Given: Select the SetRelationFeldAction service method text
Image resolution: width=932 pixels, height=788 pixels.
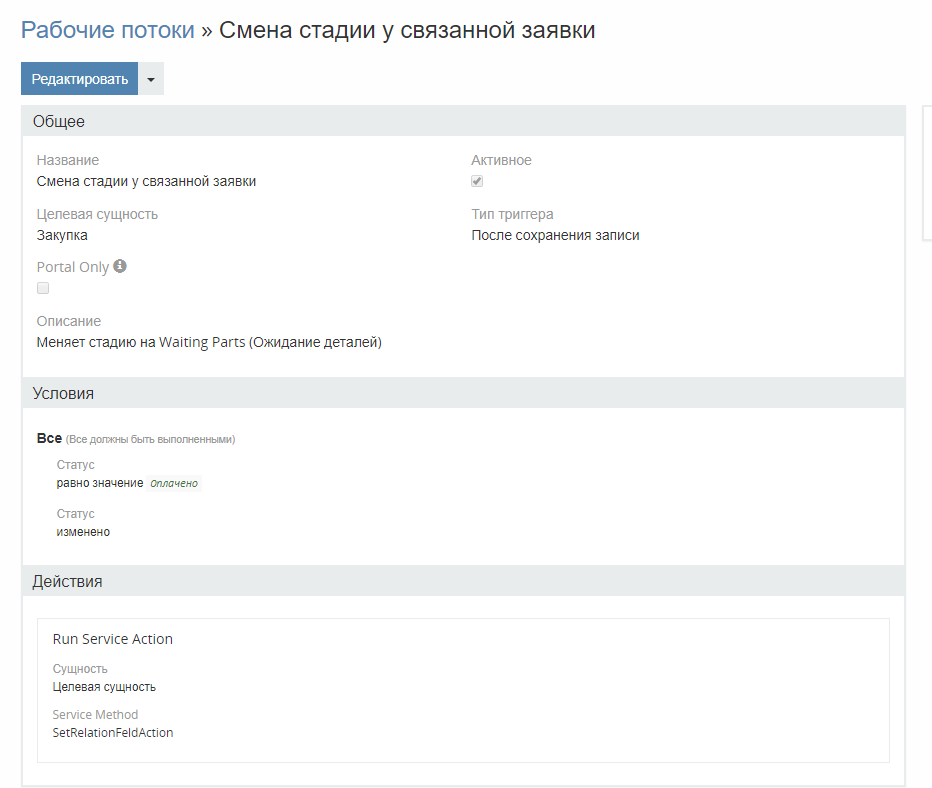Looking at the screenshot, I should tap(112, 733).
